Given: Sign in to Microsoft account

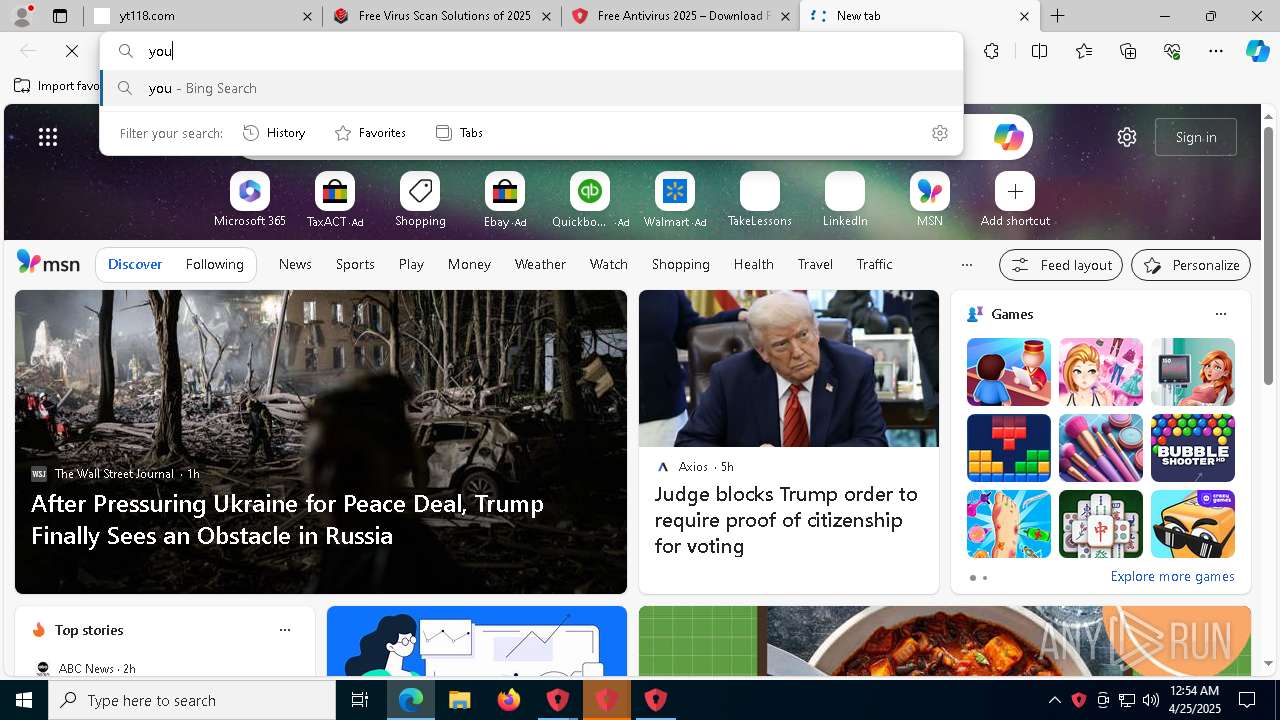Looking at the screenshot, I should coord(1196,137).
